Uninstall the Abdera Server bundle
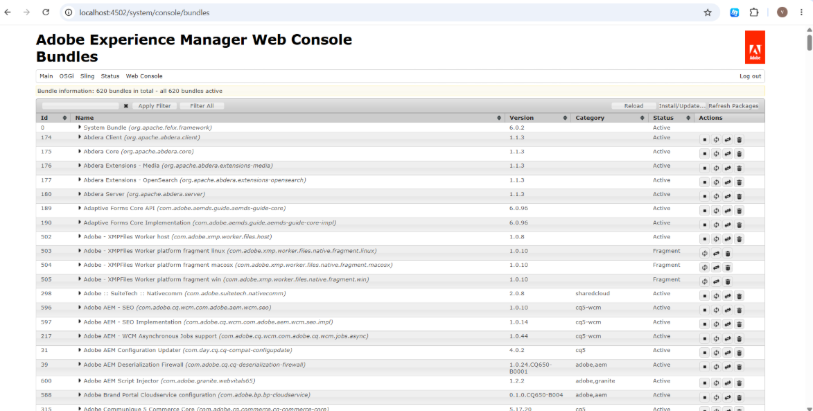The height and width of the screenshot is (411, 813). (739, 196)
